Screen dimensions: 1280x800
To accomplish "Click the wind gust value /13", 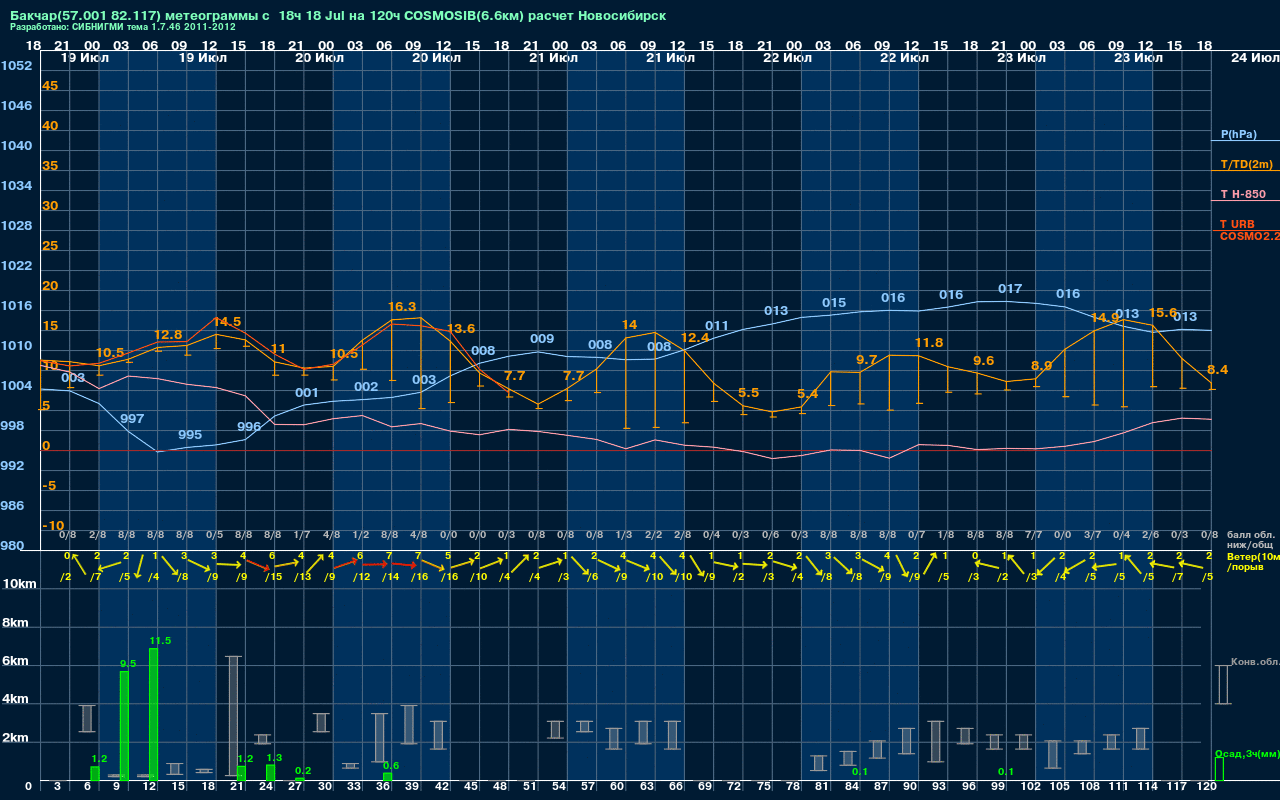I will [x=304, y=577].
